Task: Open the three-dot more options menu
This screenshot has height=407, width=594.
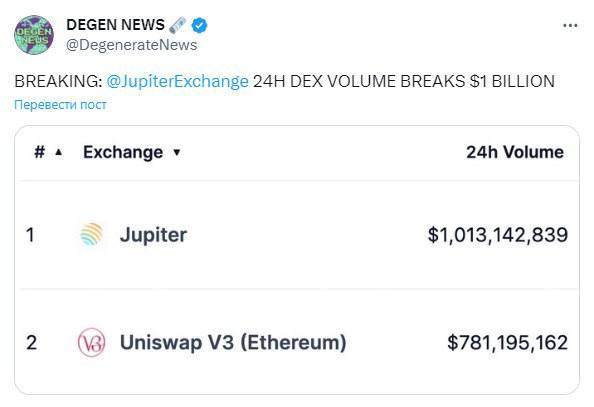Action: (570, 26)
